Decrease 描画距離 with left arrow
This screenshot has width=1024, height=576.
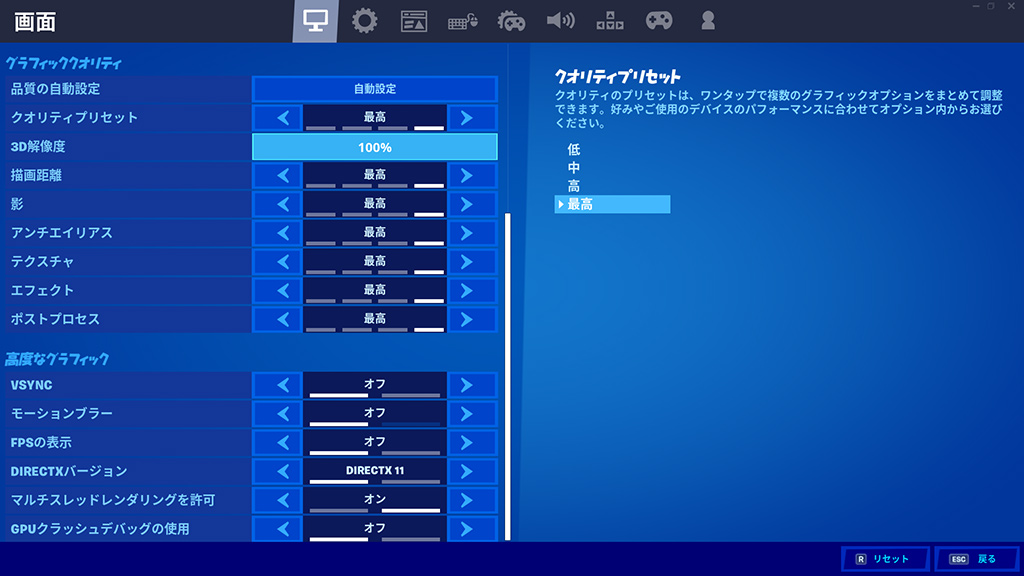(x=278, y=175)
